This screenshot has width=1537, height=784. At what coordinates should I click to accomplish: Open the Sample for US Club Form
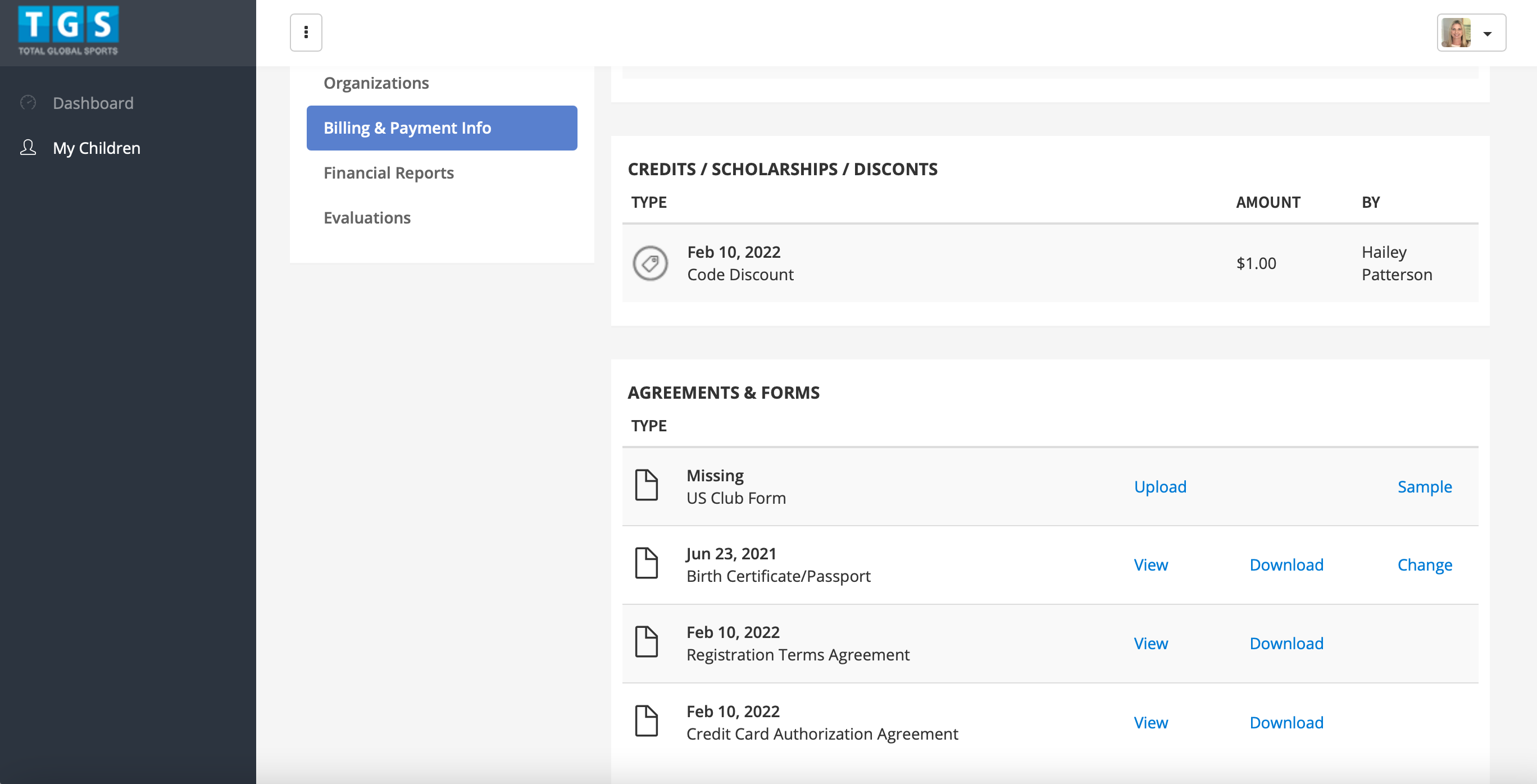pos(1424,486)
